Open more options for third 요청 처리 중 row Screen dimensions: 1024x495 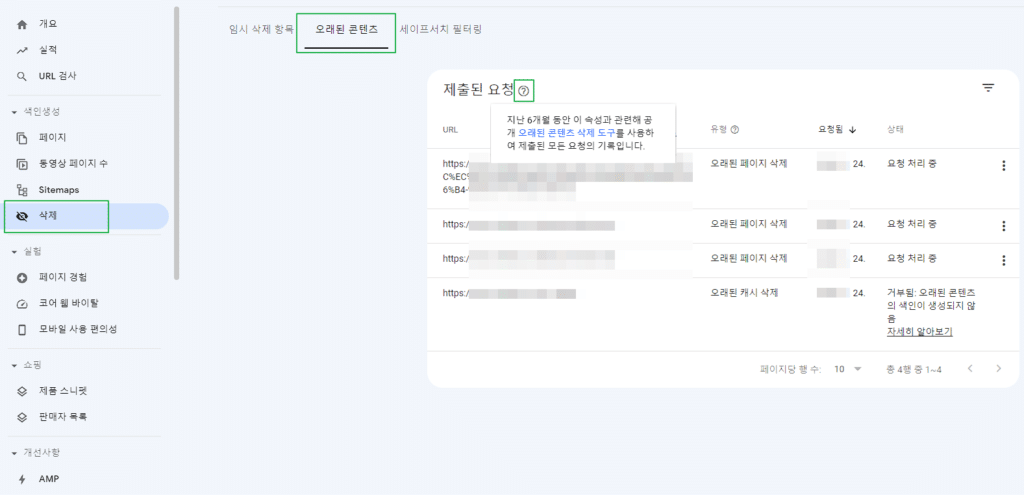coord(1003,261)
